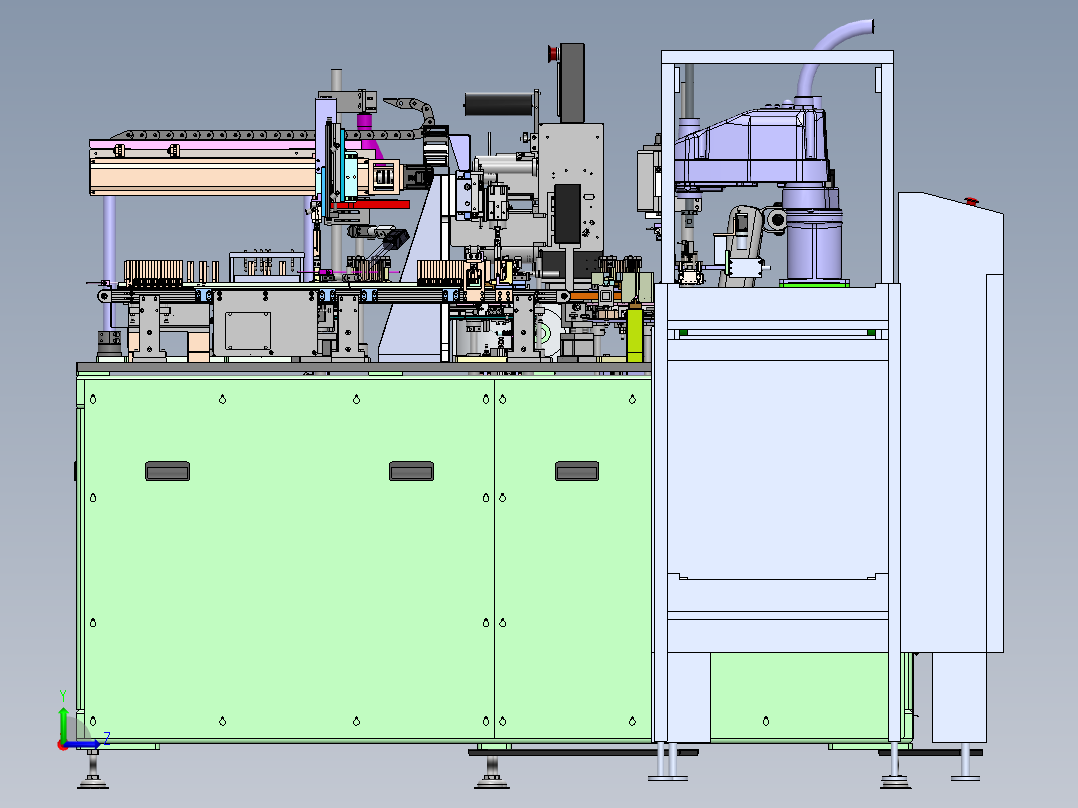
Task: Select the grey tabletop base plate
Action: point(364,368)
